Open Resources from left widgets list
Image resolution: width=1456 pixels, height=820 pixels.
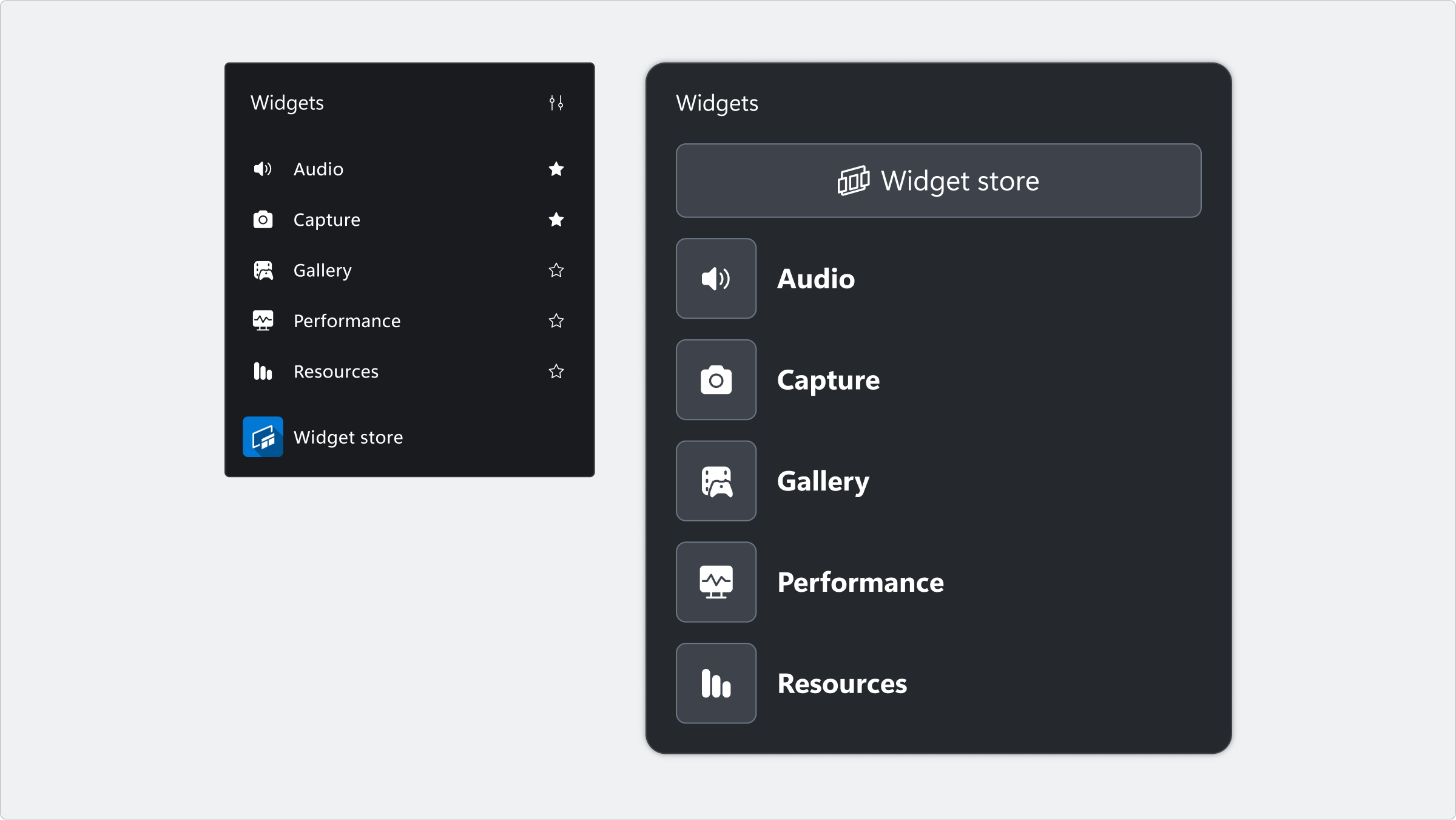click(335, 371)
